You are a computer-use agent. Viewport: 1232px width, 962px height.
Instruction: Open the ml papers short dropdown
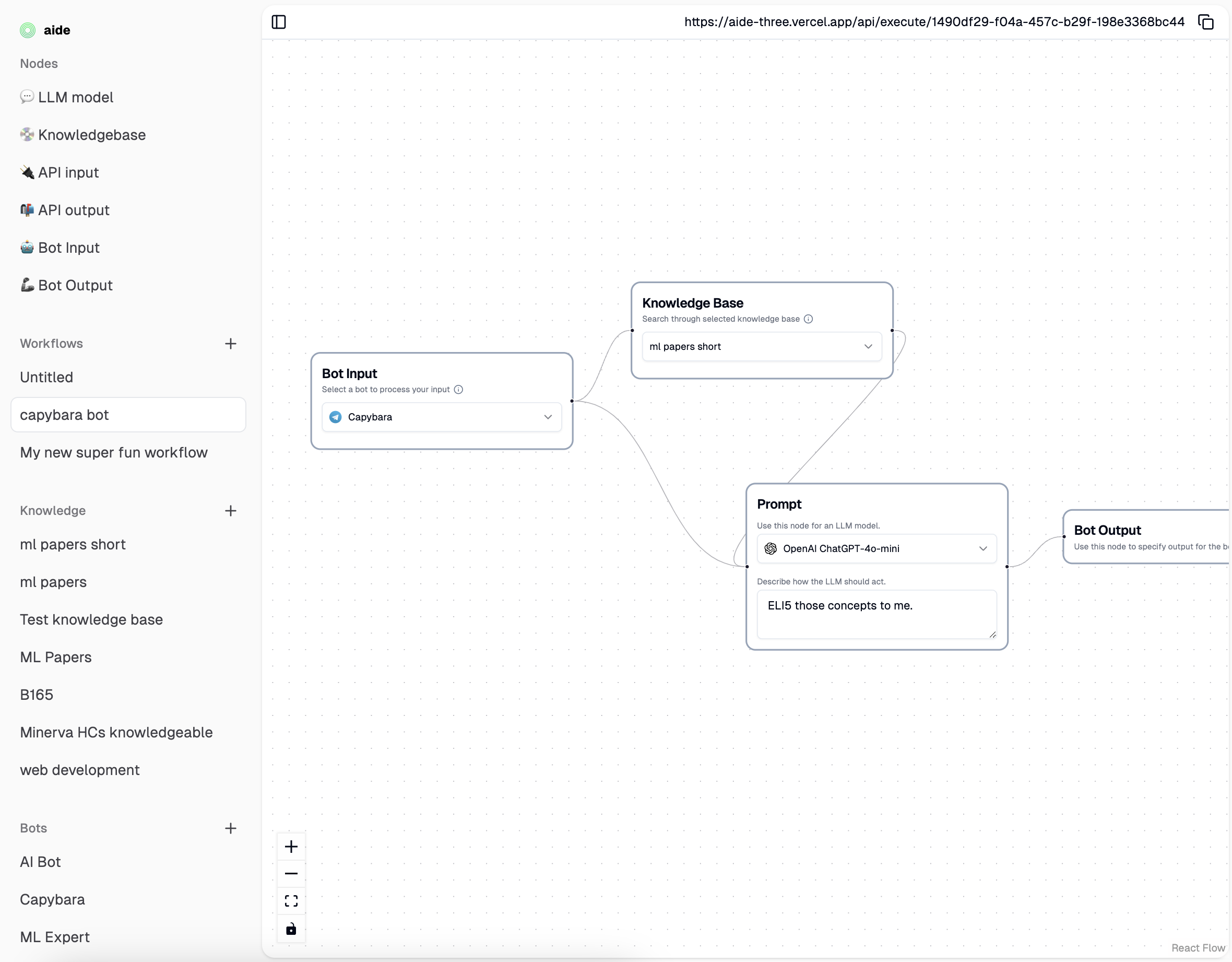762,346
